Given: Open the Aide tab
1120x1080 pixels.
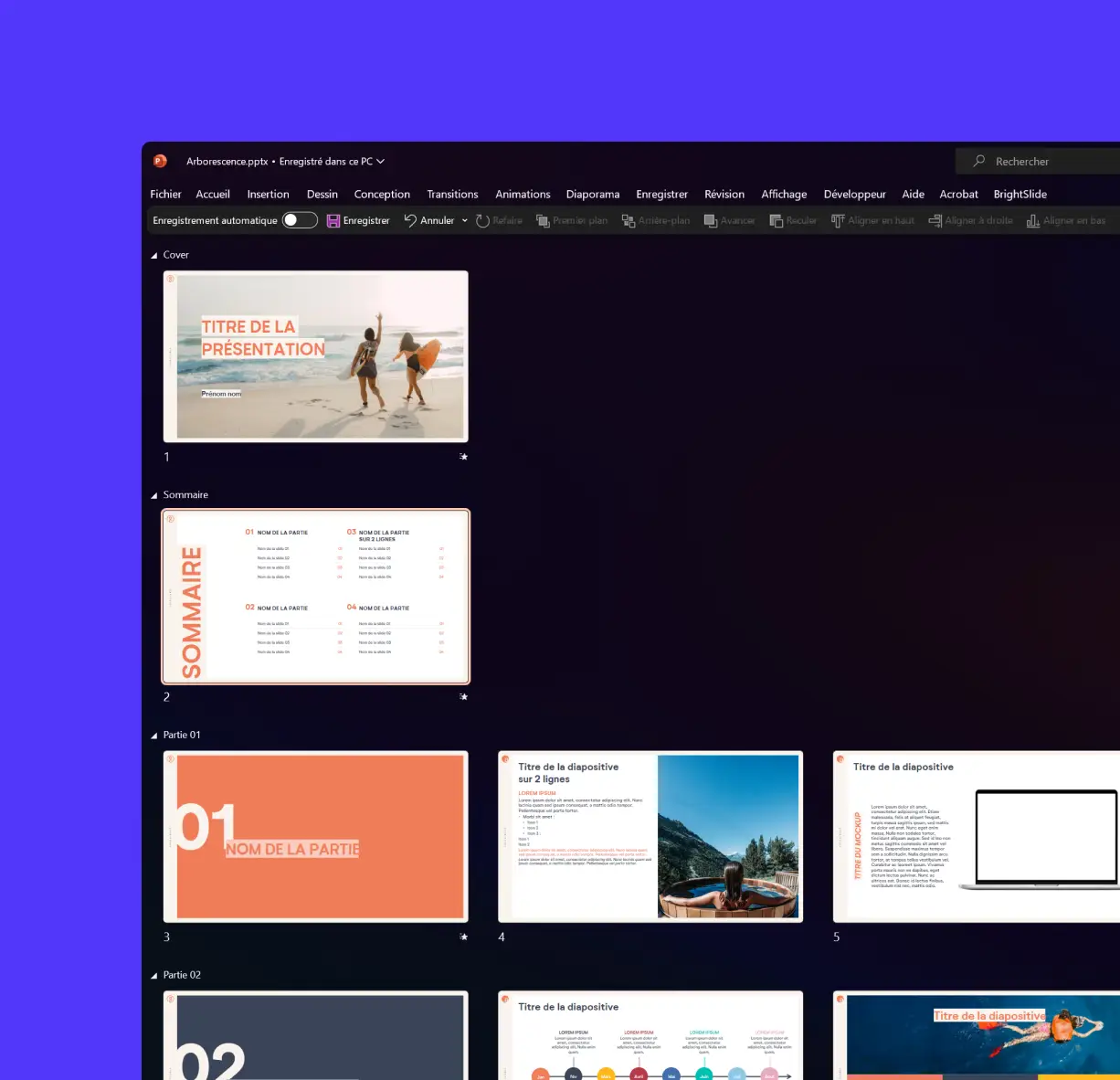Looking at the screenshot, I should tap(913, 194).
